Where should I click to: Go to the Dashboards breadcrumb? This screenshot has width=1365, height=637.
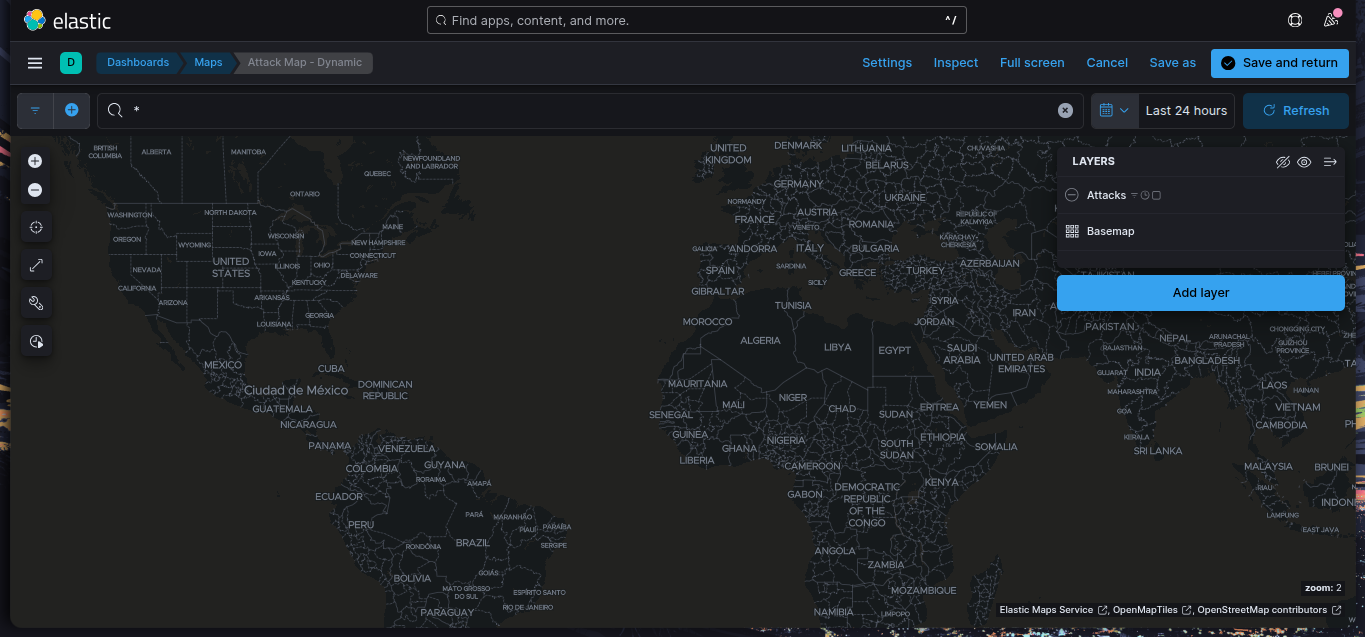(138, 63)
